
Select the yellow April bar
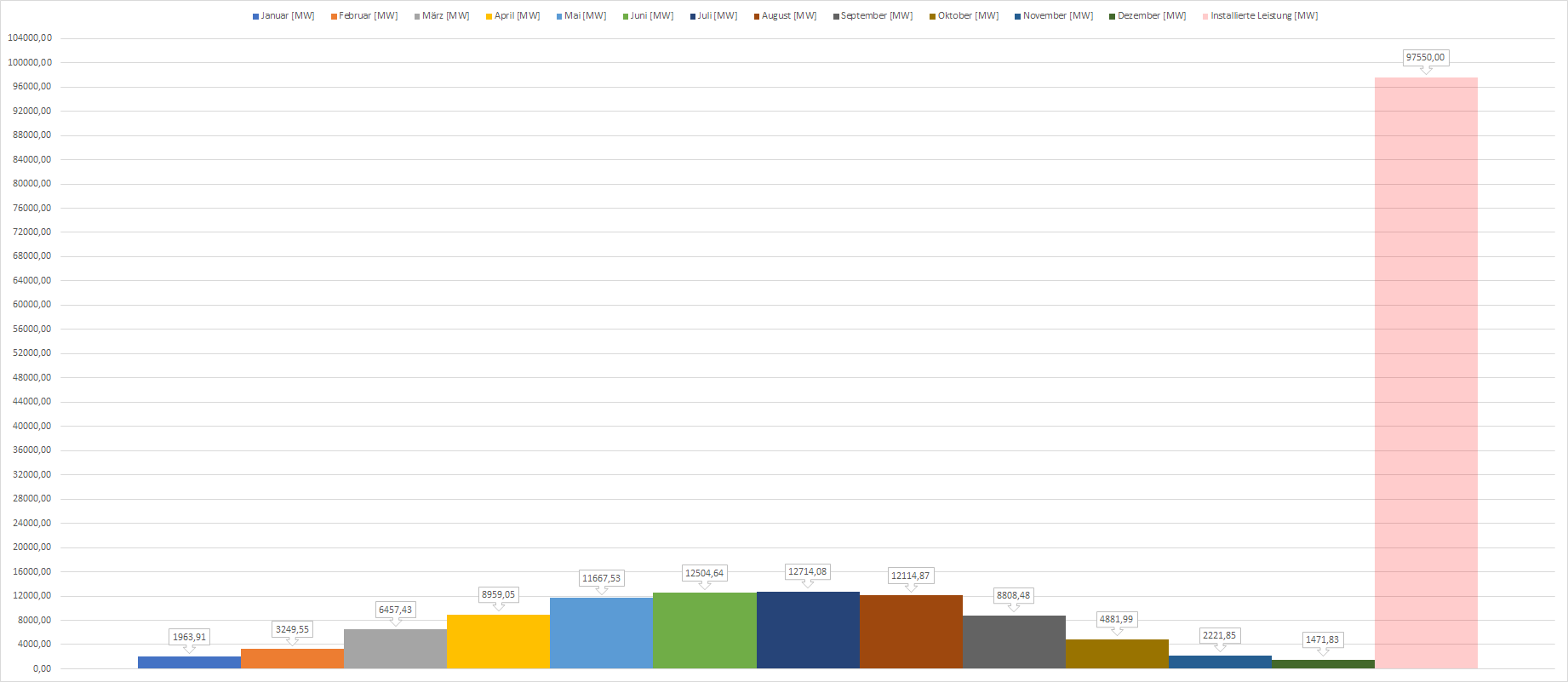point(498,641)
